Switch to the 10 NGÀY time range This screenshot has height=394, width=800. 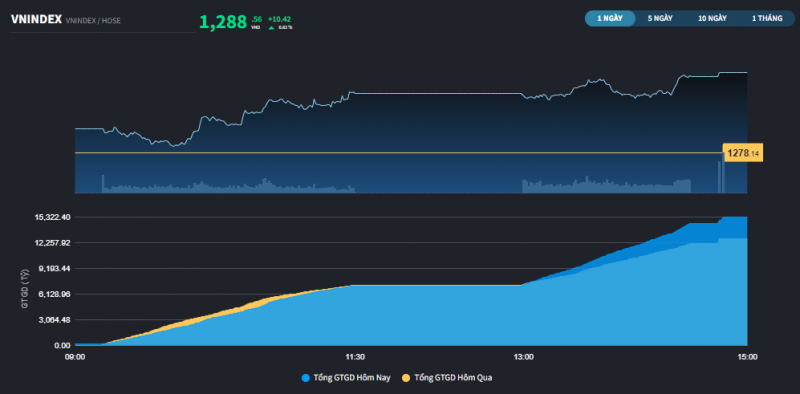(712, 18)
